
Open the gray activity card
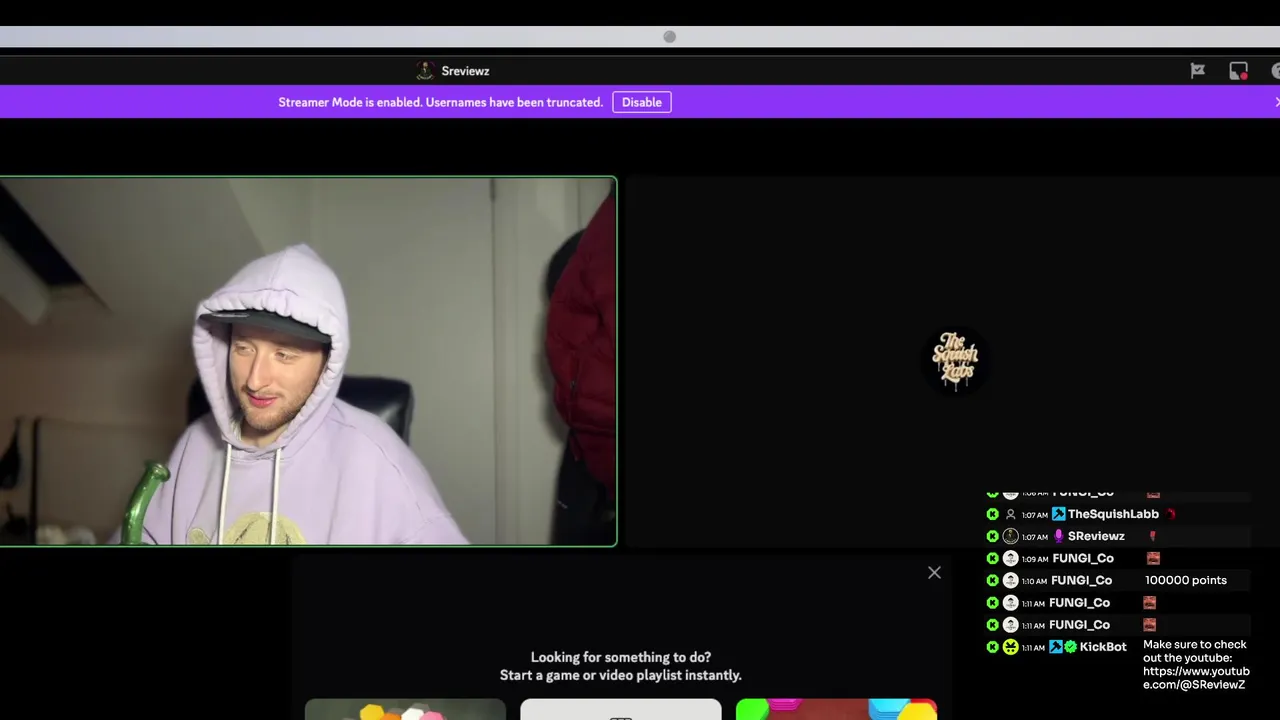621,709
